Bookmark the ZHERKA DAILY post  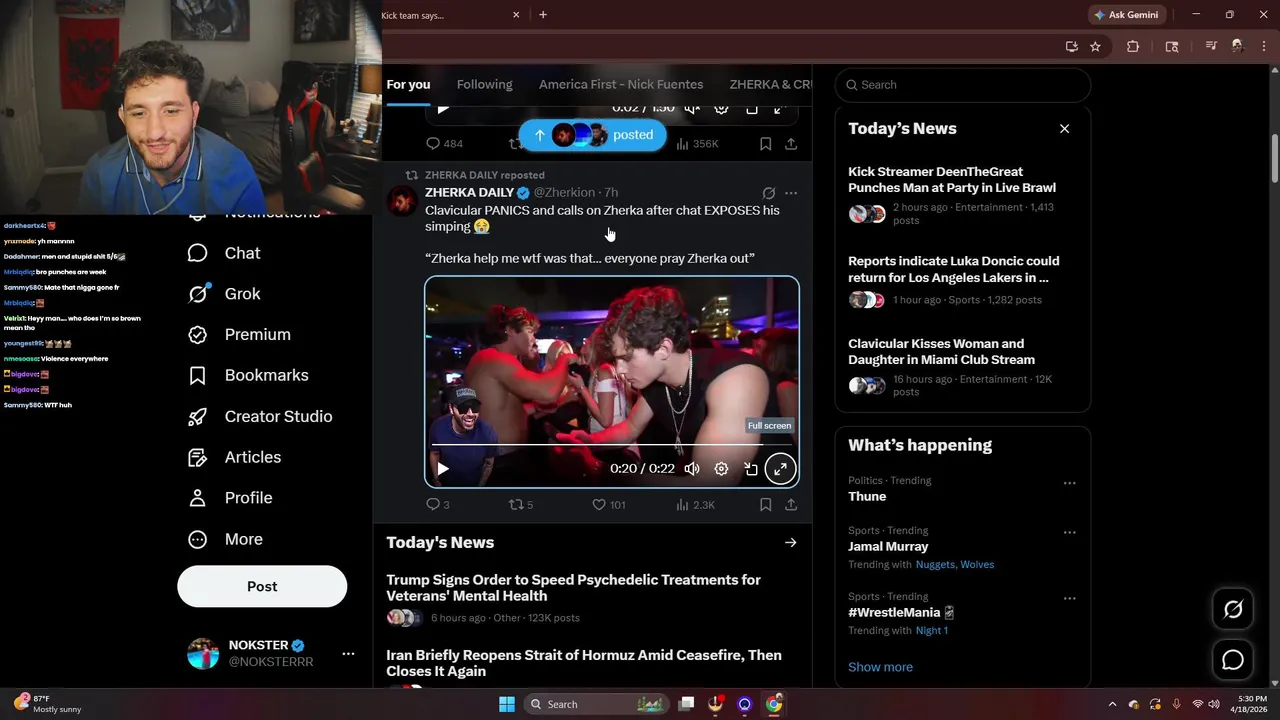click(765, 505)
